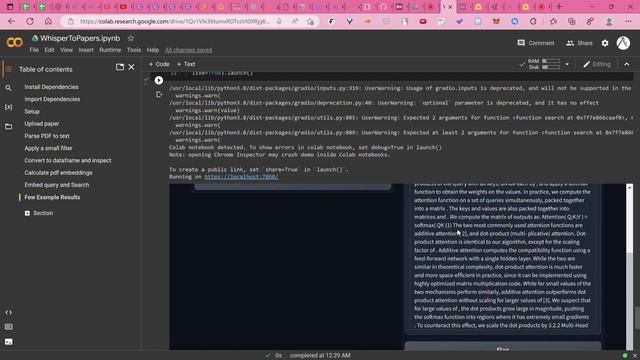
Task: Open the Runtime menu
Action: click(x=110, y=50)
